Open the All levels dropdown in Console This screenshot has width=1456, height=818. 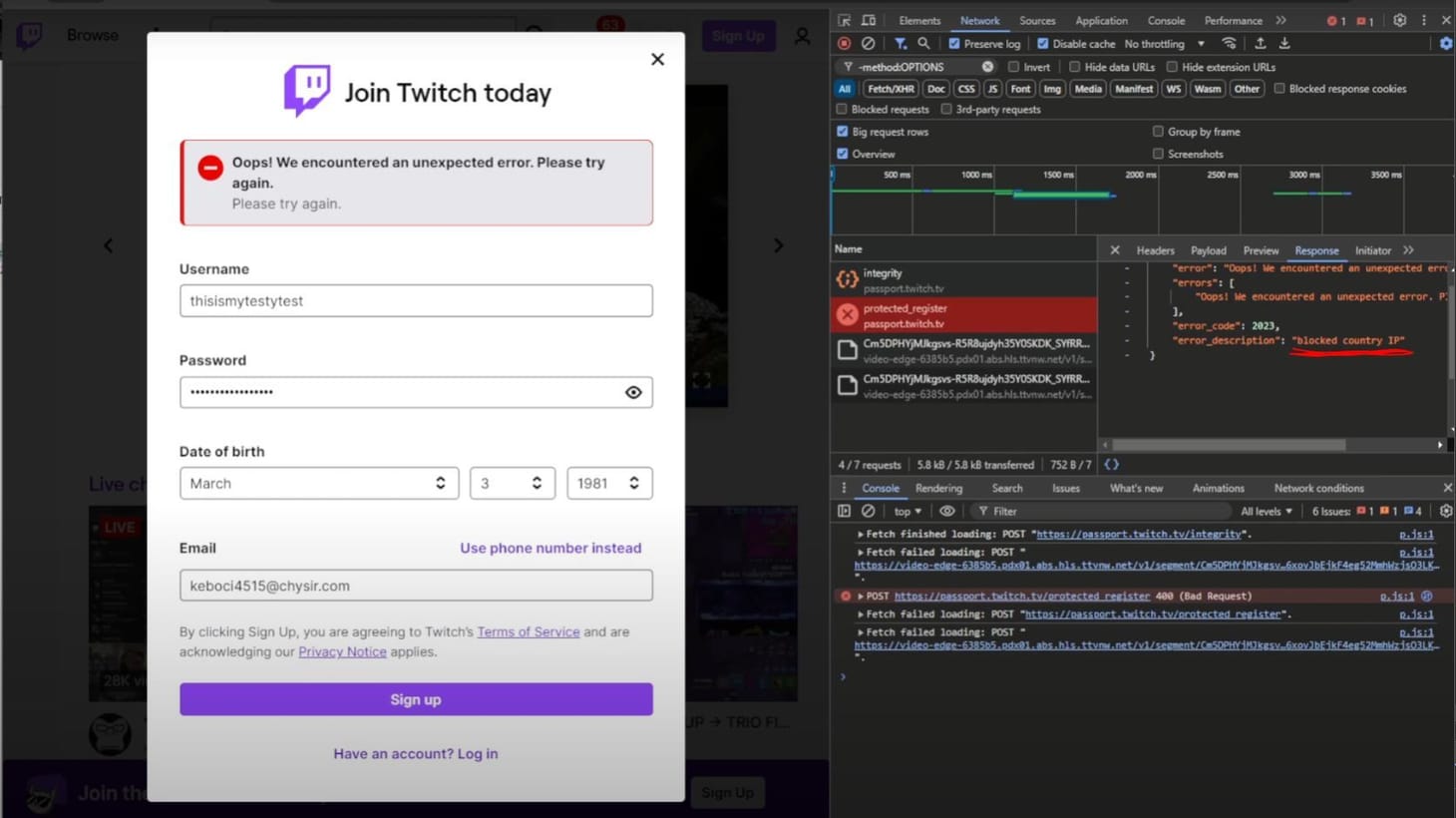click(1265, 510)
